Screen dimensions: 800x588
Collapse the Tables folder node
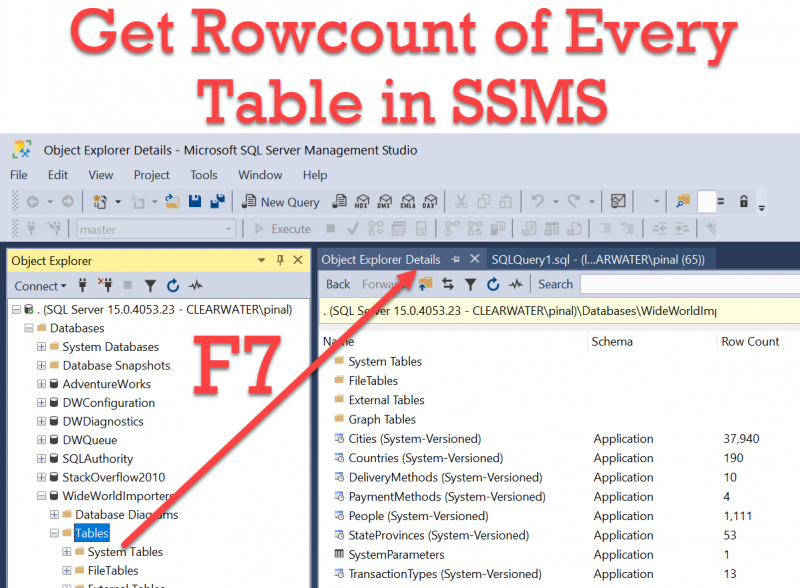[54, 533]
